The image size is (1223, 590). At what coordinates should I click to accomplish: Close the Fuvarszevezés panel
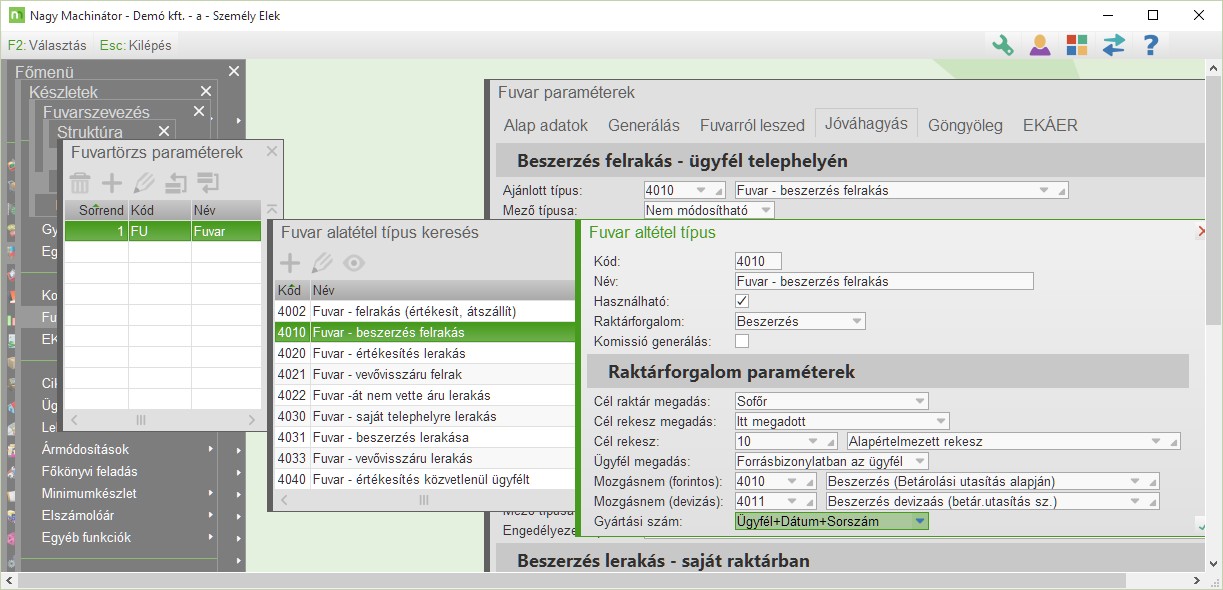tap(199, 111)
